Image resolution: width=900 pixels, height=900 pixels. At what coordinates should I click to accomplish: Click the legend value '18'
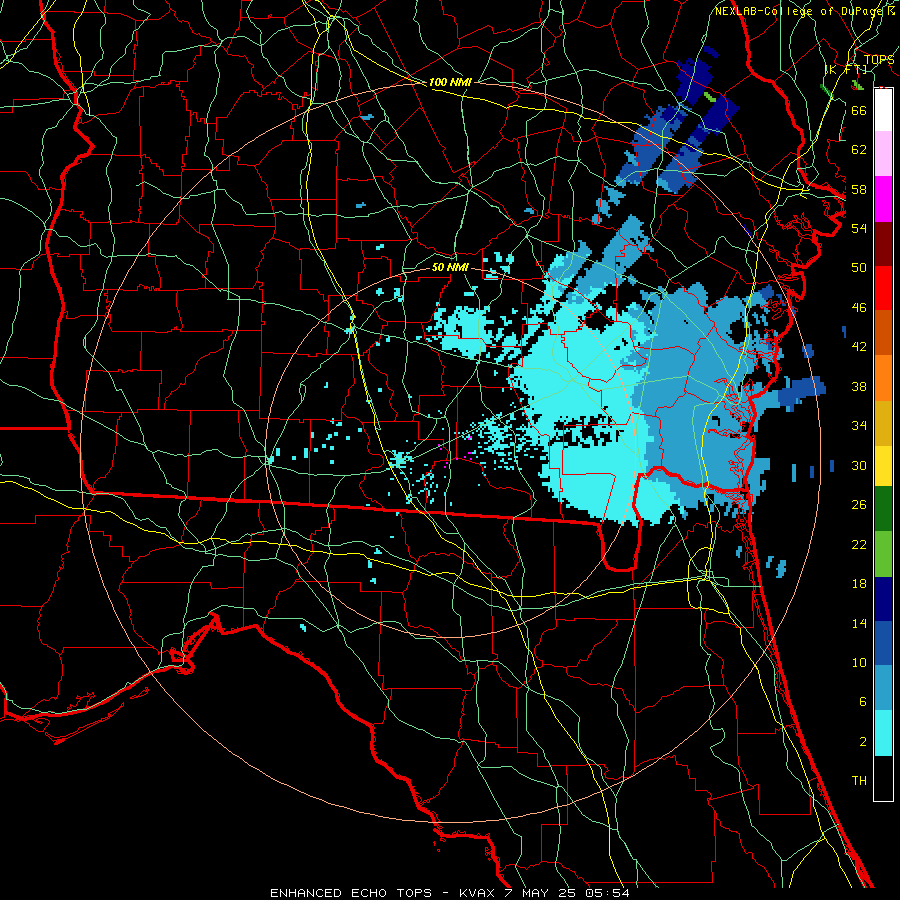859,584
